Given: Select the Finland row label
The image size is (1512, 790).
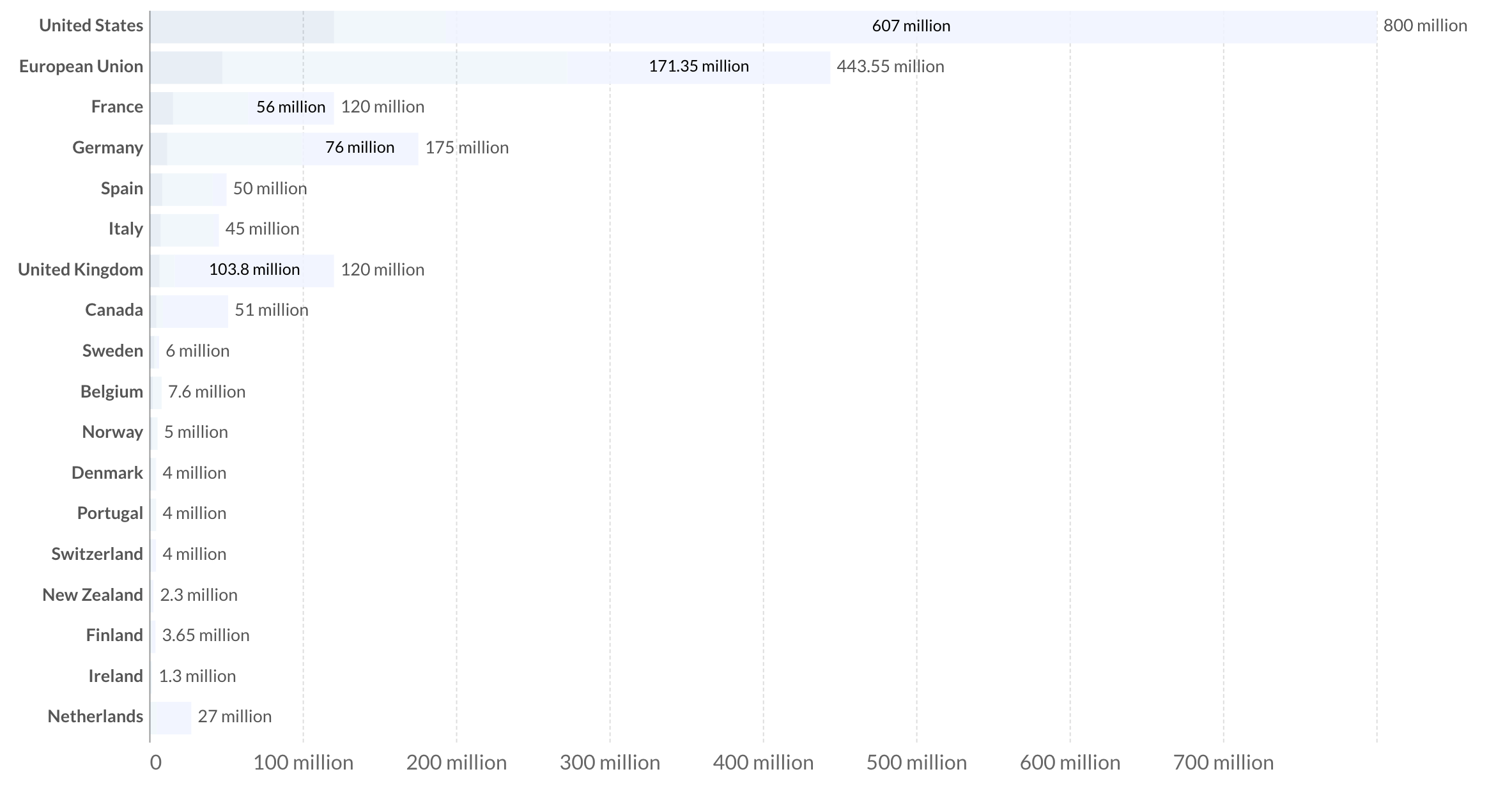Looking at the screenshot, I should (x=114, y=635).
